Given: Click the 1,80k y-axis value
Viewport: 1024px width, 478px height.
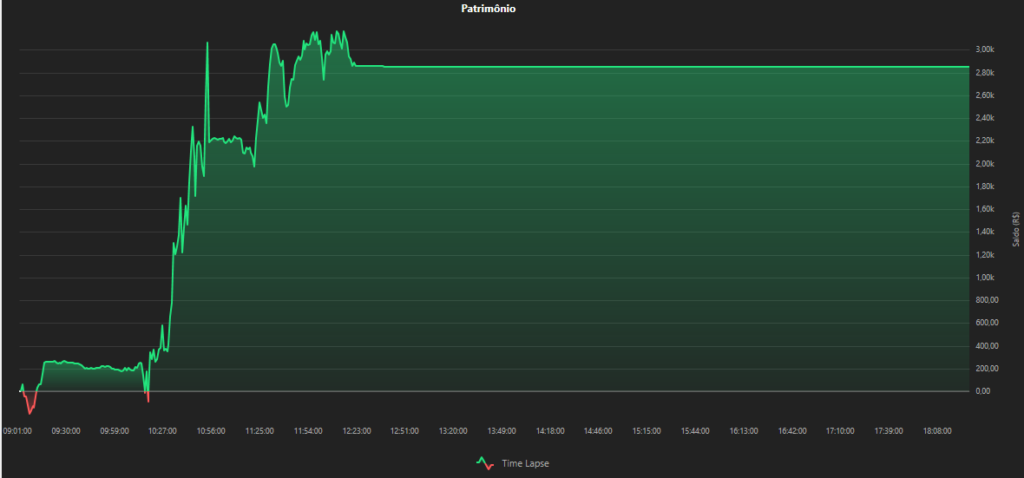Looking at the screenshot, I should click(985, 187).
